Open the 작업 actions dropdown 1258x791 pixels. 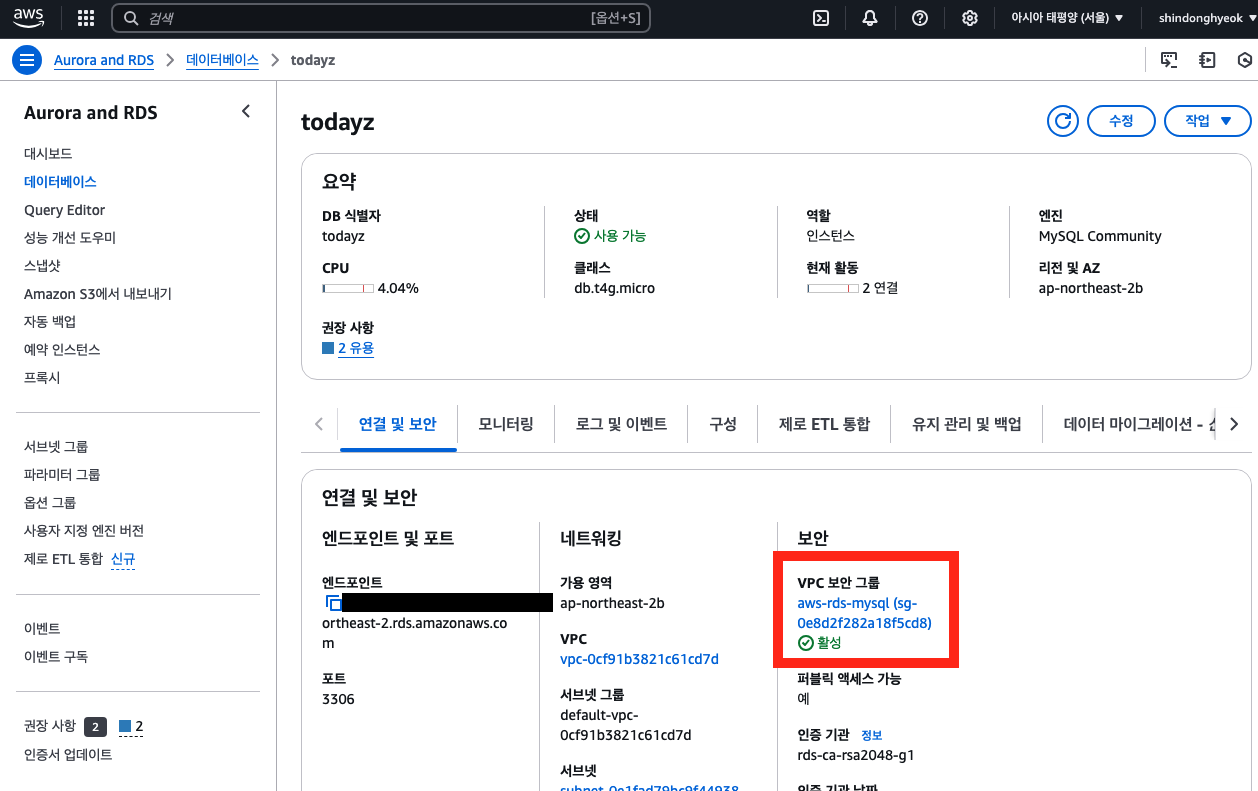(x=1208, y=121)
